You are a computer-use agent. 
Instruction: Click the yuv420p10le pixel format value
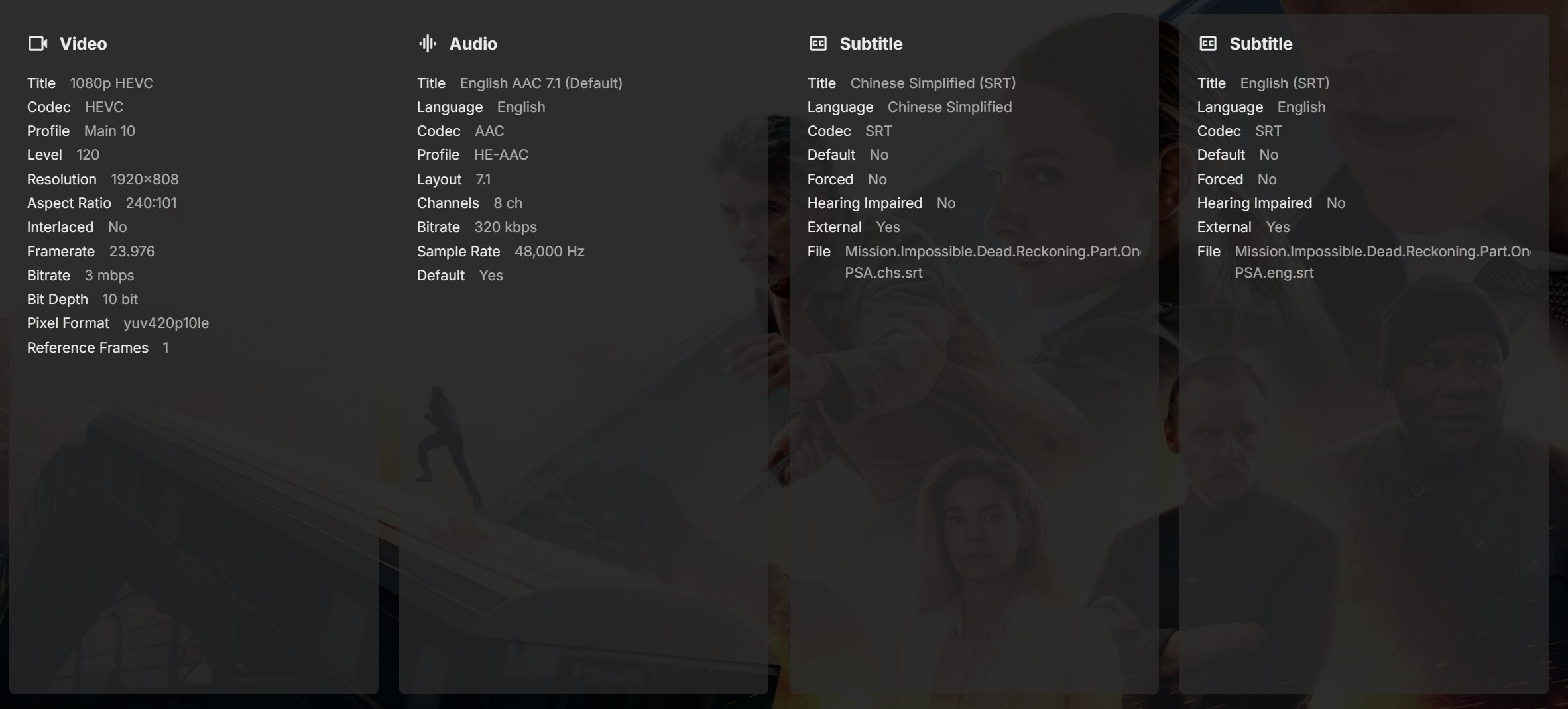coord(166,323)
